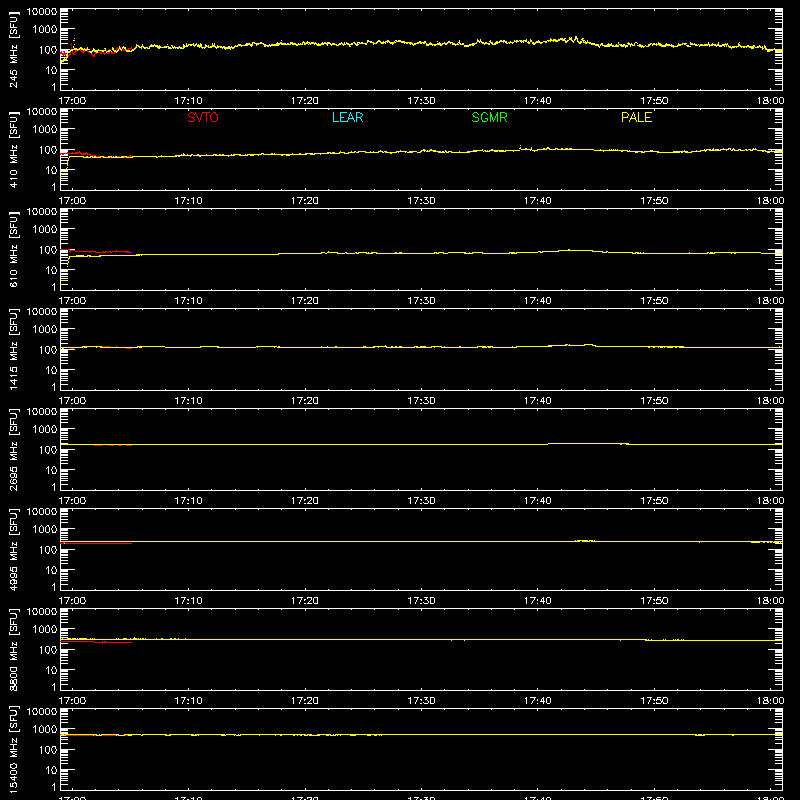Viewport: 800px width, 800px height.
Task: Click the 1000 y-axis label of 15400 MHz plot
Action: pos(45,730)
